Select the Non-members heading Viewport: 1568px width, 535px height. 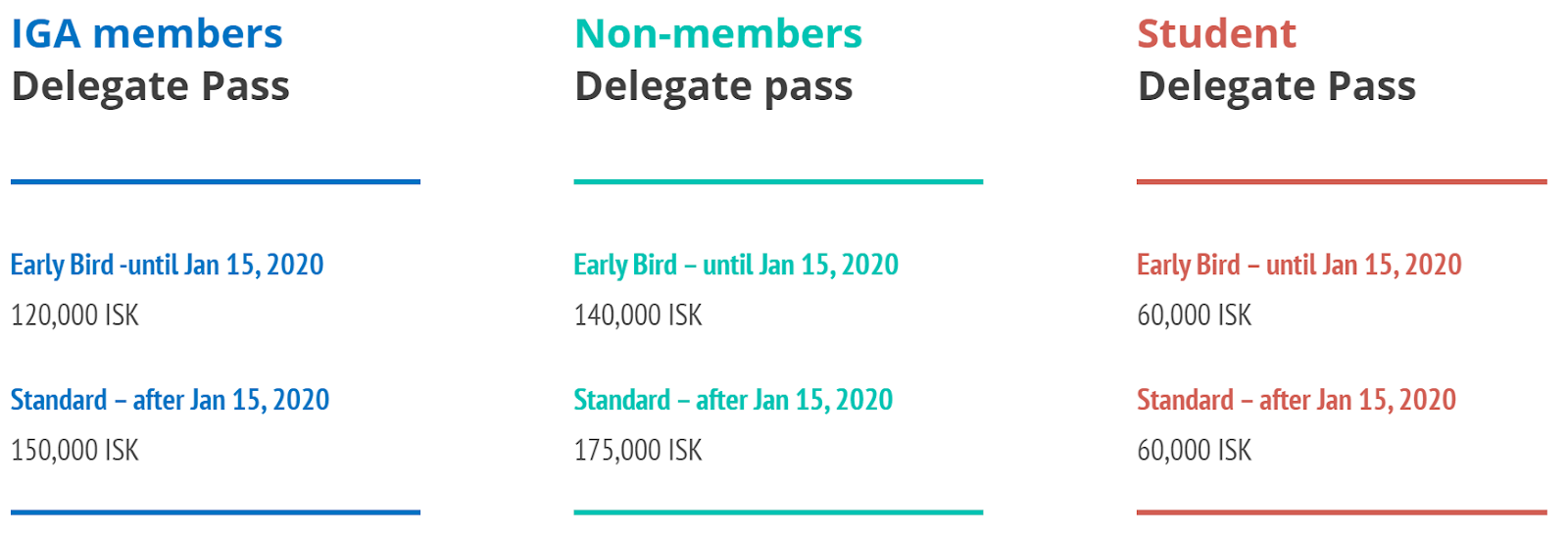click(x=718, y=34)
